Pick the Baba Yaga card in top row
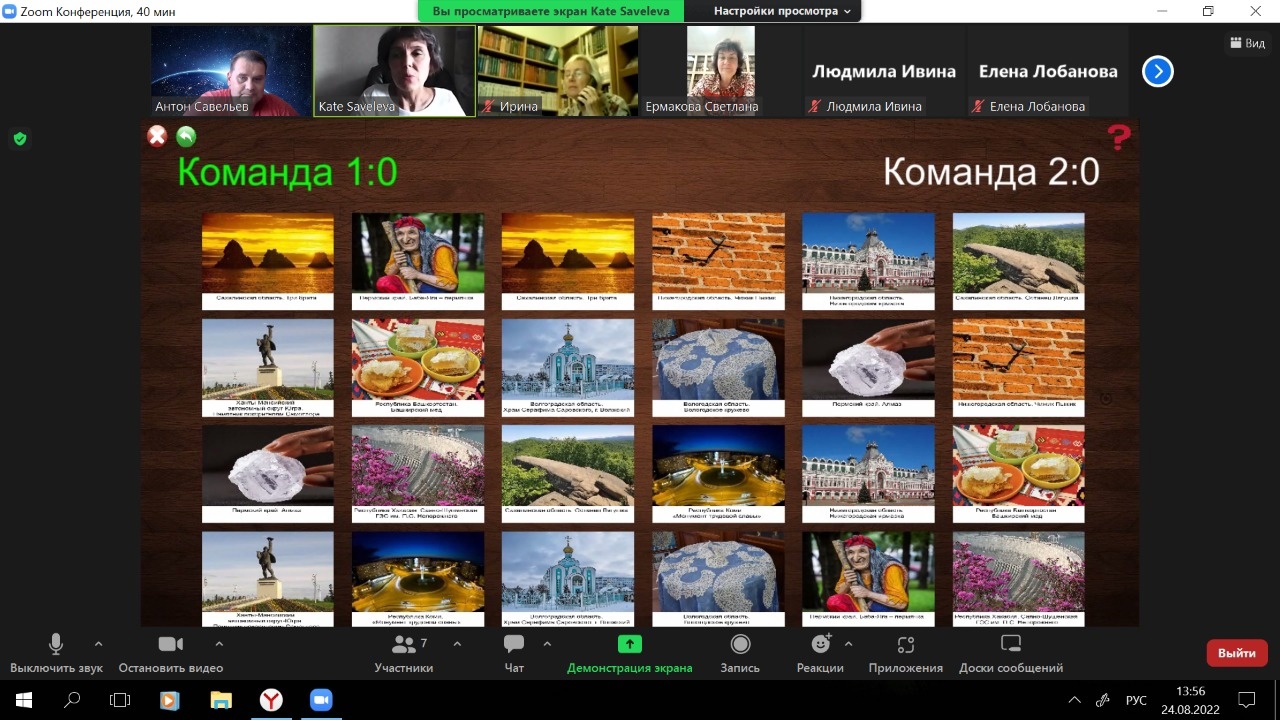Image resolution: width=1280 pixels, height=720 pixels. click(418, 260)
